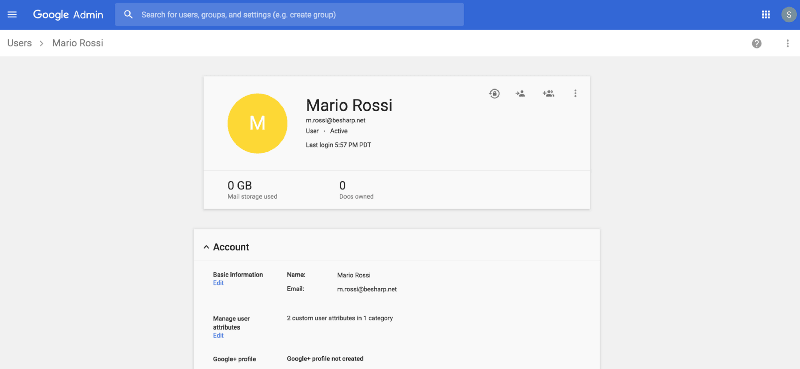Open more options on user card
800x369 pixels.
(x=576, y=93)
